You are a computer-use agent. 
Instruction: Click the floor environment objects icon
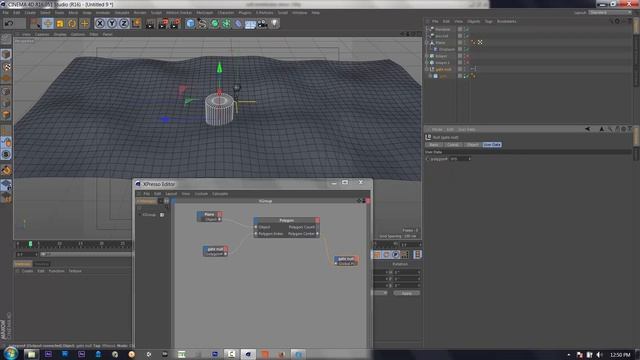coord(250,24)
